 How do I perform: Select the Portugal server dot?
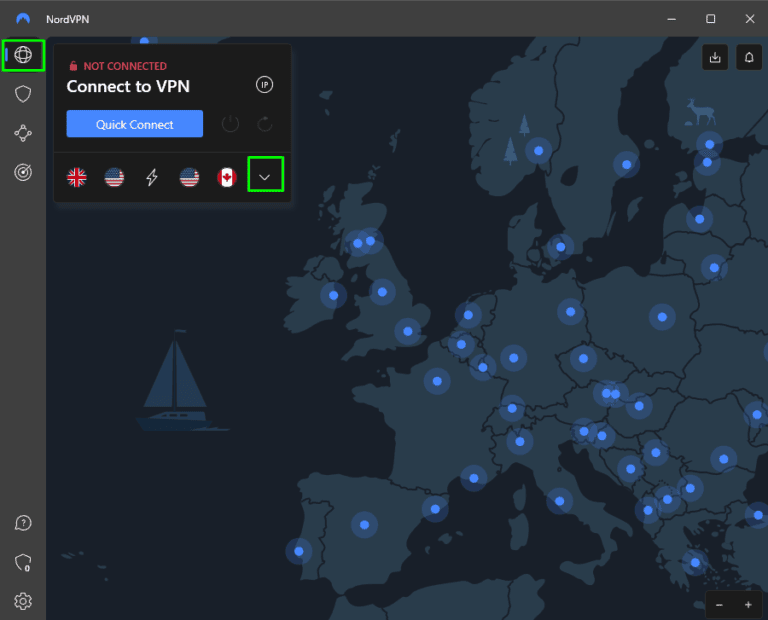coord(299,551)
